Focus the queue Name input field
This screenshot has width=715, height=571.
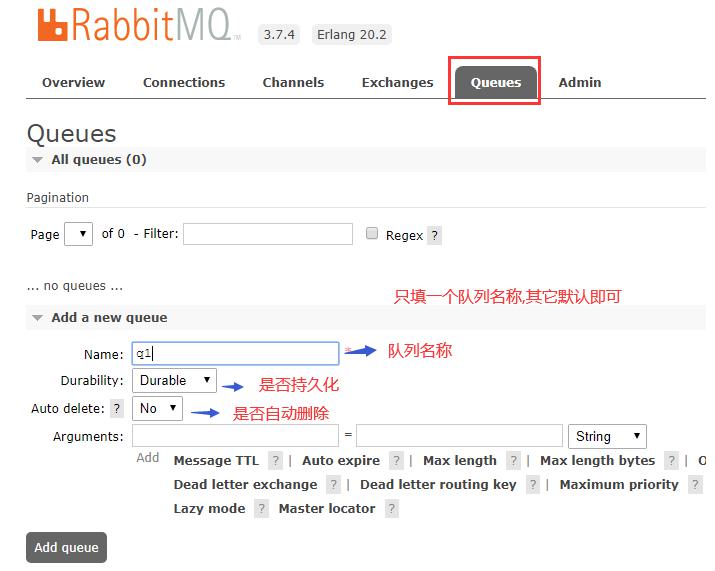(235, 353)
